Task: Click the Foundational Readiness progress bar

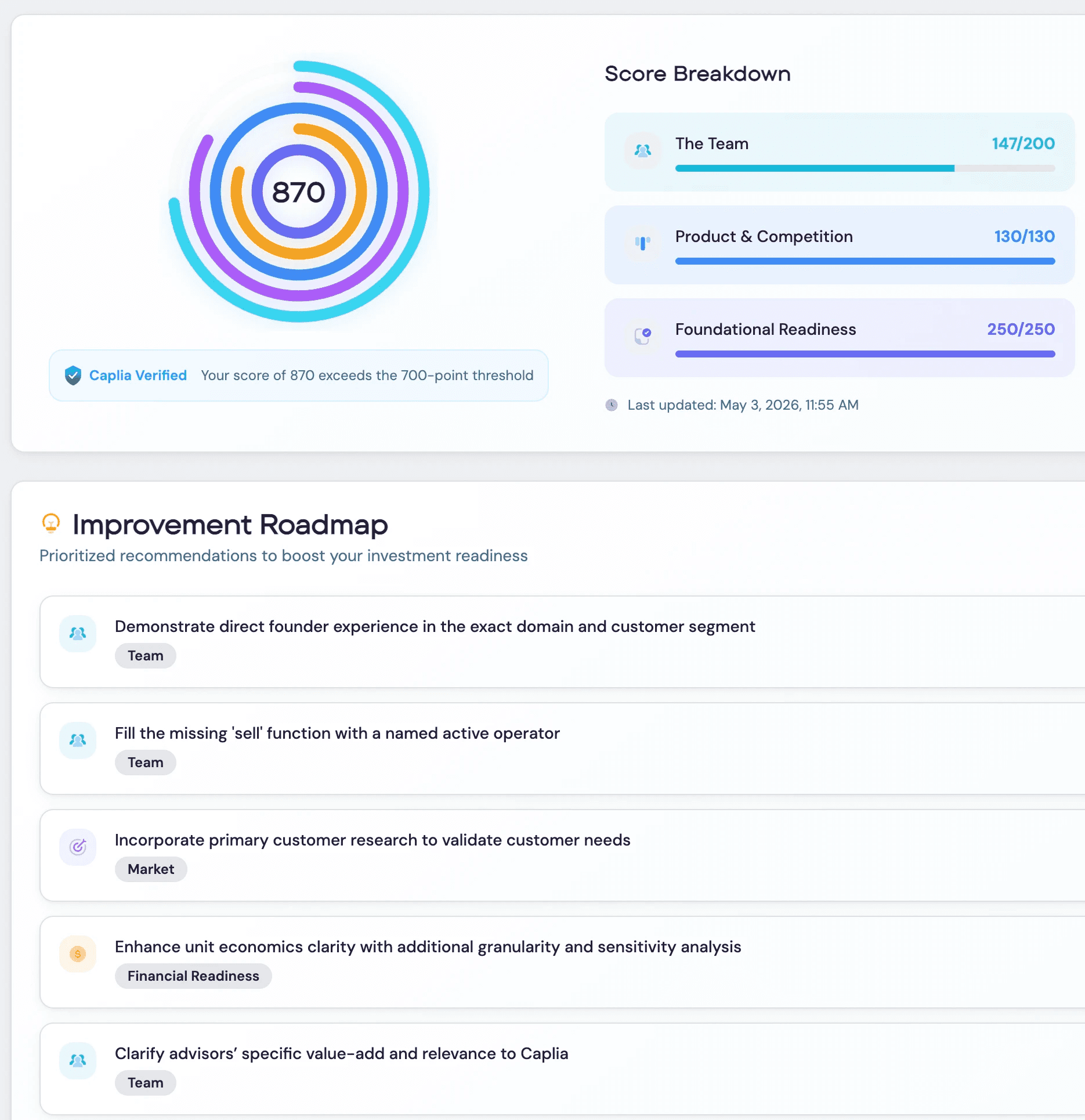Action: click(865, 354)
